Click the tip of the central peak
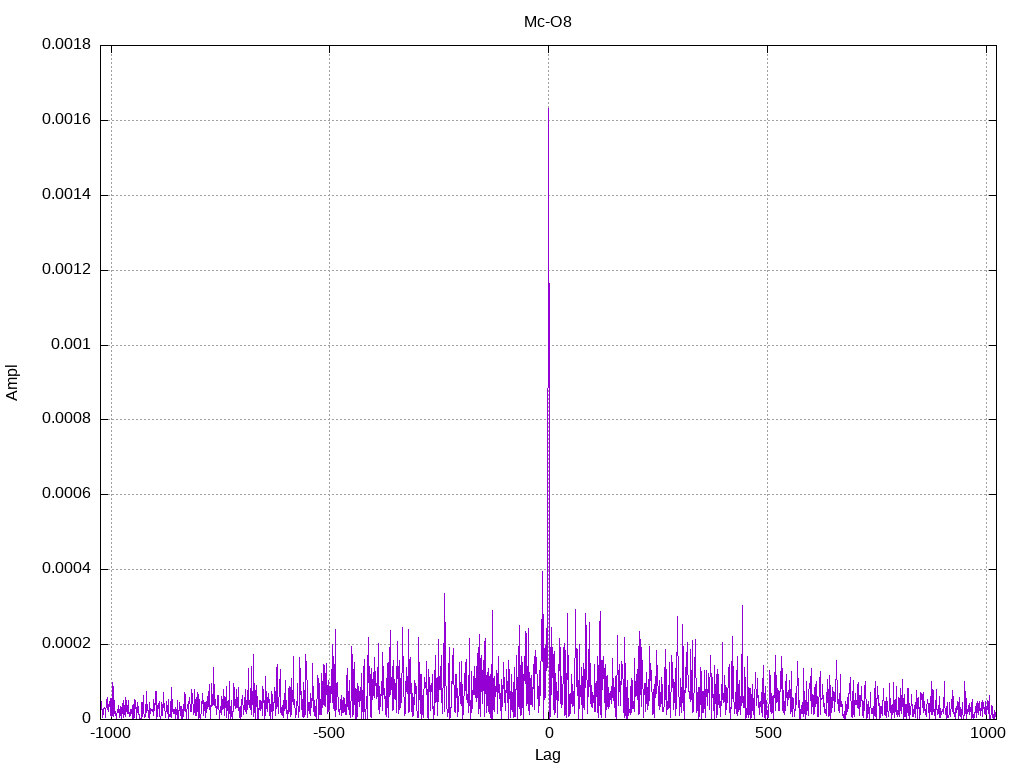This screenshot has height=768, width=1024. tap(548, 108)
